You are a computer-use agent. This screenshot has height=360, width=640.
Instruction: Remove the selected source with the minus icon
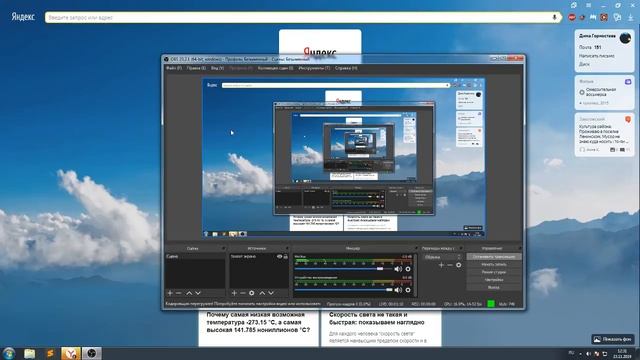coord(242,293)
